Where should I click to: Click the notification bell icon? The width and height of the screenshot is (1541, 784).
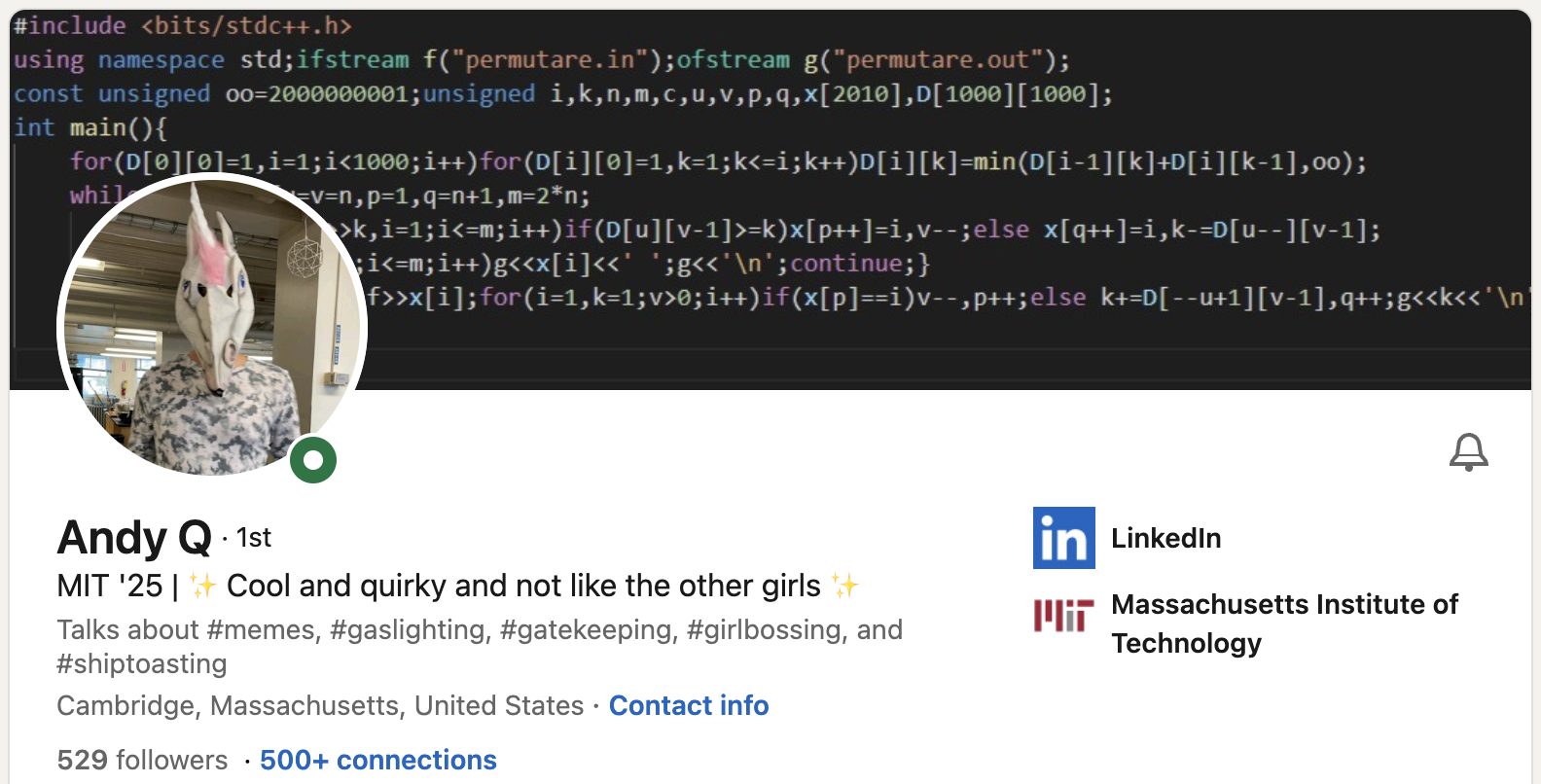pyautogui.click(x=1469, y=452)
